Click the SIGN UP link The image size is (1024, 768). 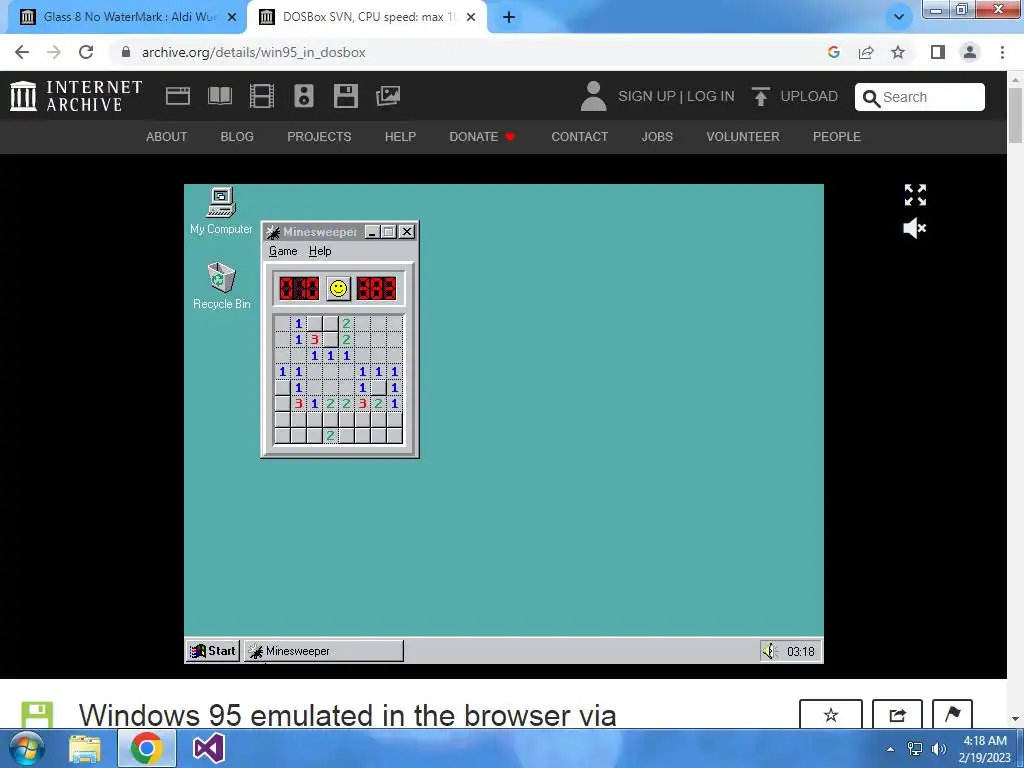pyautogui.click(x=647, y=96)
